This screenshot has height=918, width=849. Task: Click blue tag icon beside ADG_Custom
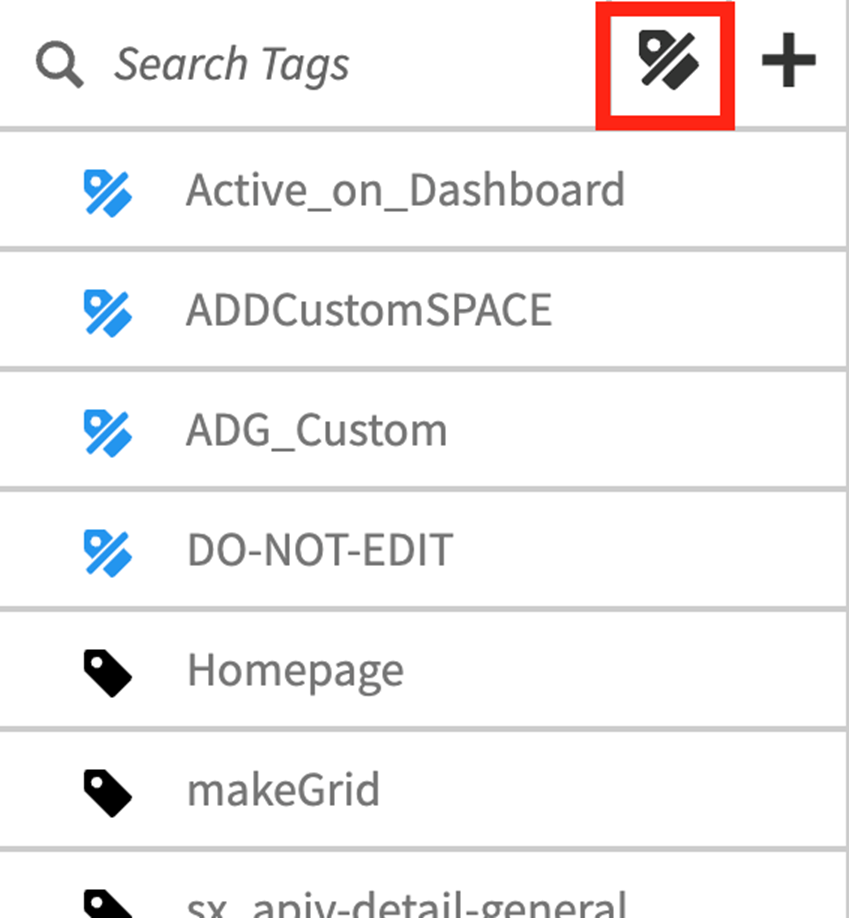pos(108,433)
